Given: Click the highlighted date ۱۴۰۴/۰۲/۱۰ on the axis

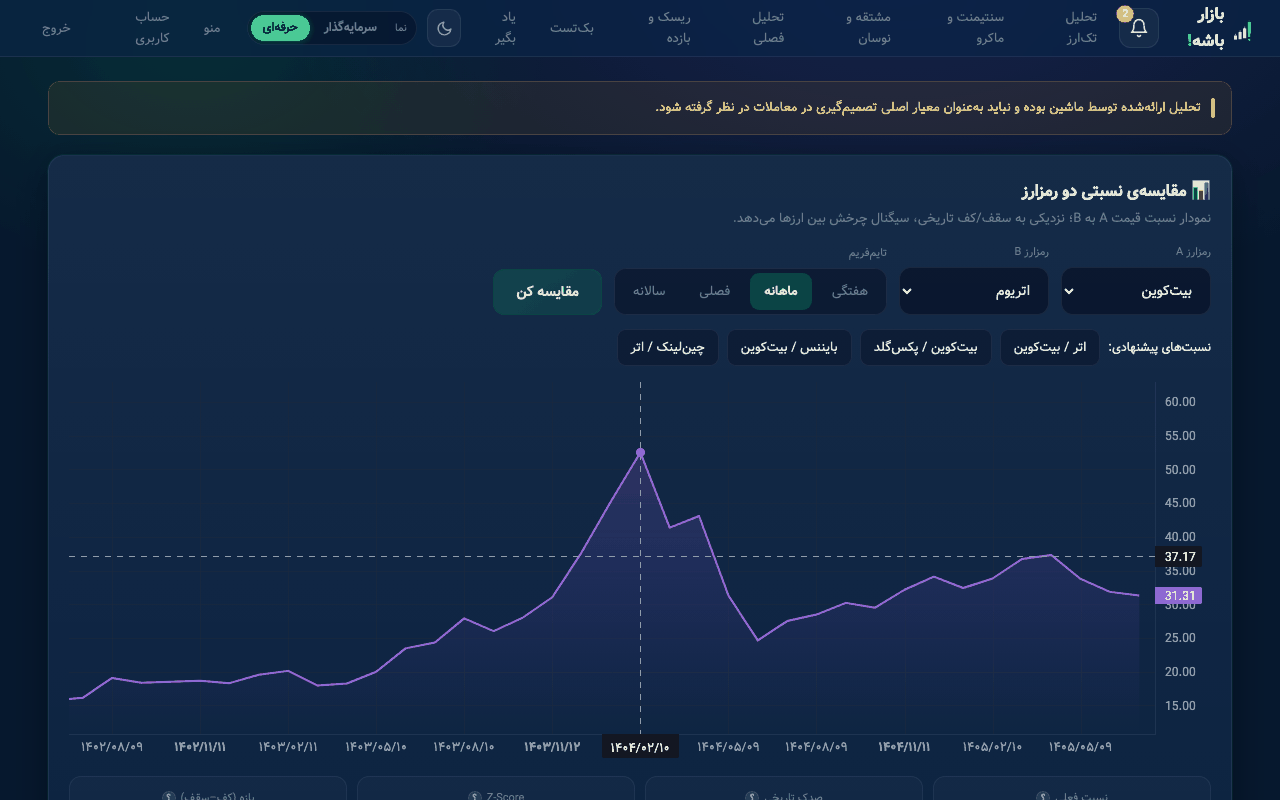Looking at the screenshot, I should click(640, 747).
